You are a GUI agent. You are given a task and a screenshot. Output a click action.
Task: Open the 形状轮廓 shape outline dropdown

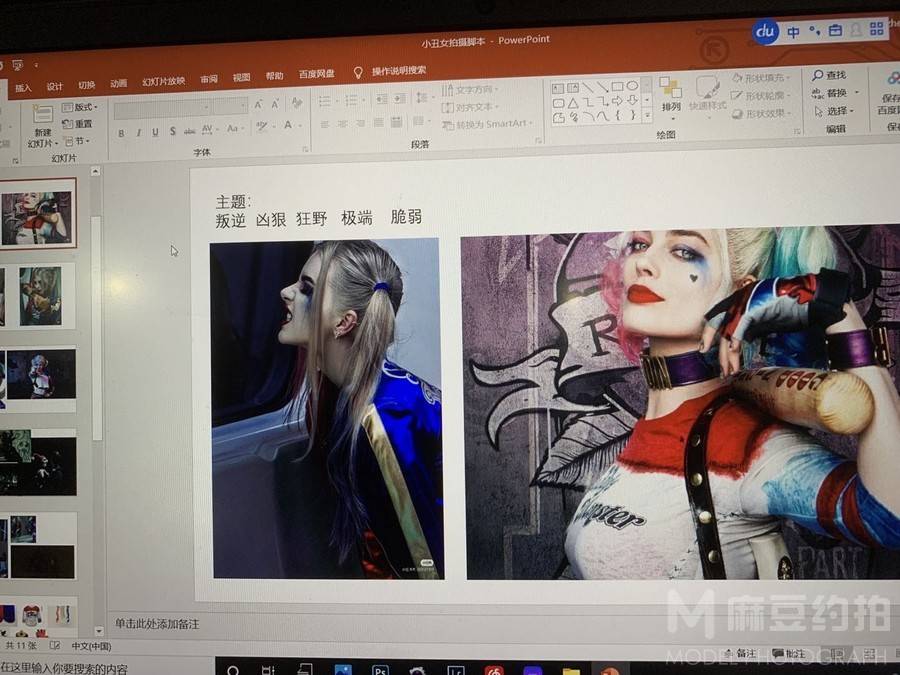(762, 95)
